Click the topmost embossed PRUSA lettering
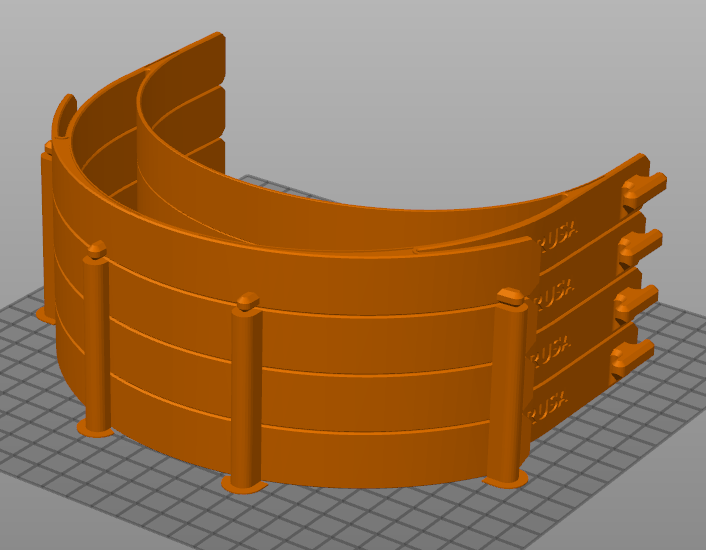This screenshot has width=706, height=550. [557, 236]
